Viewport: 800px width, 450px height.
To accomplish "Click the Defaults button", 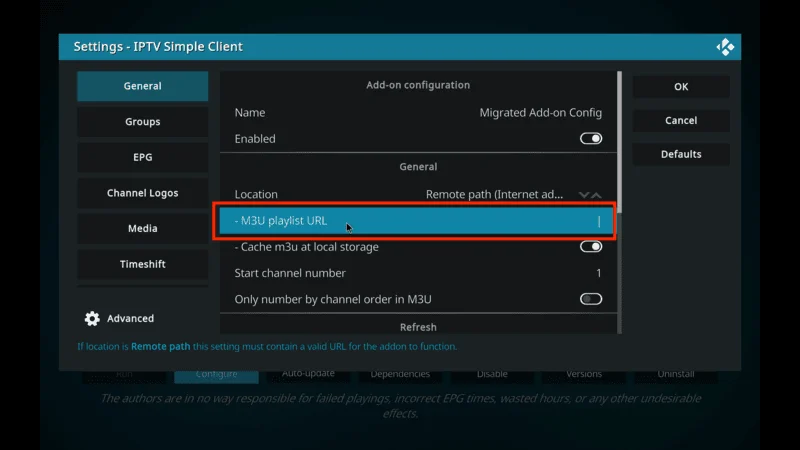I will pyautogui.click(x=681, y=154).
